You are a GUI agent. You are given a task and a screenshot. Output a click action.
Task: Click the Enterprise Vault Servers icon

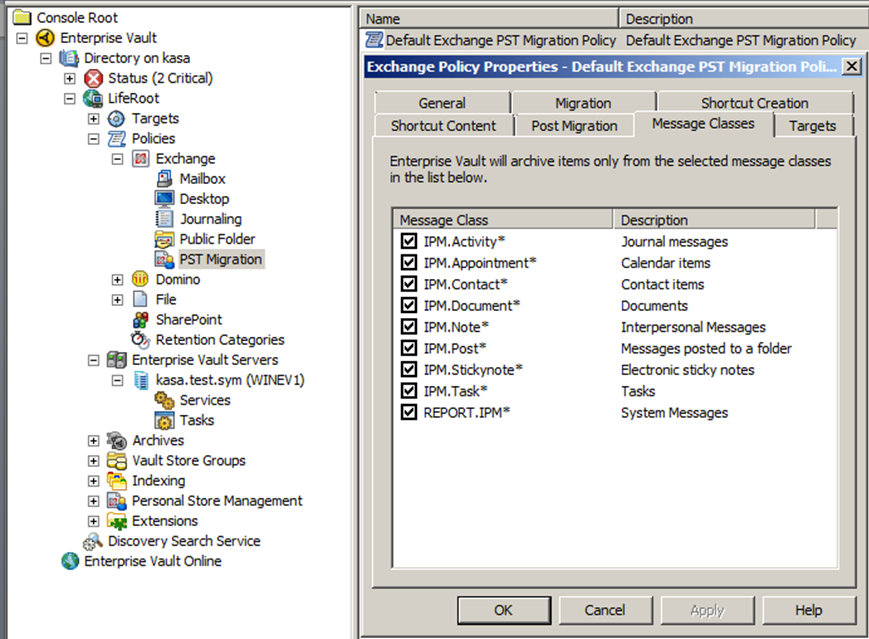coord(116,360)
